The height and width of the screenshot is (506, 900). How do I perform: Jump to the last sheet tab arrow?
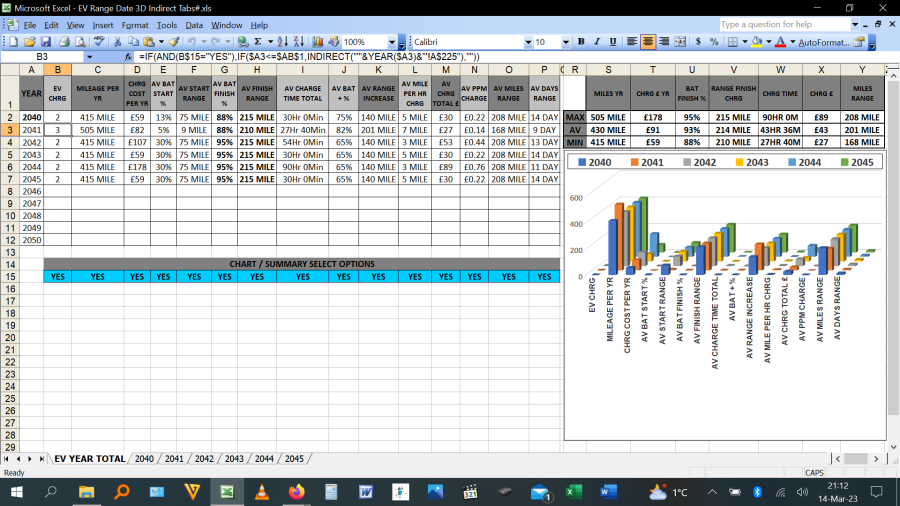click(x=41, y=459)
